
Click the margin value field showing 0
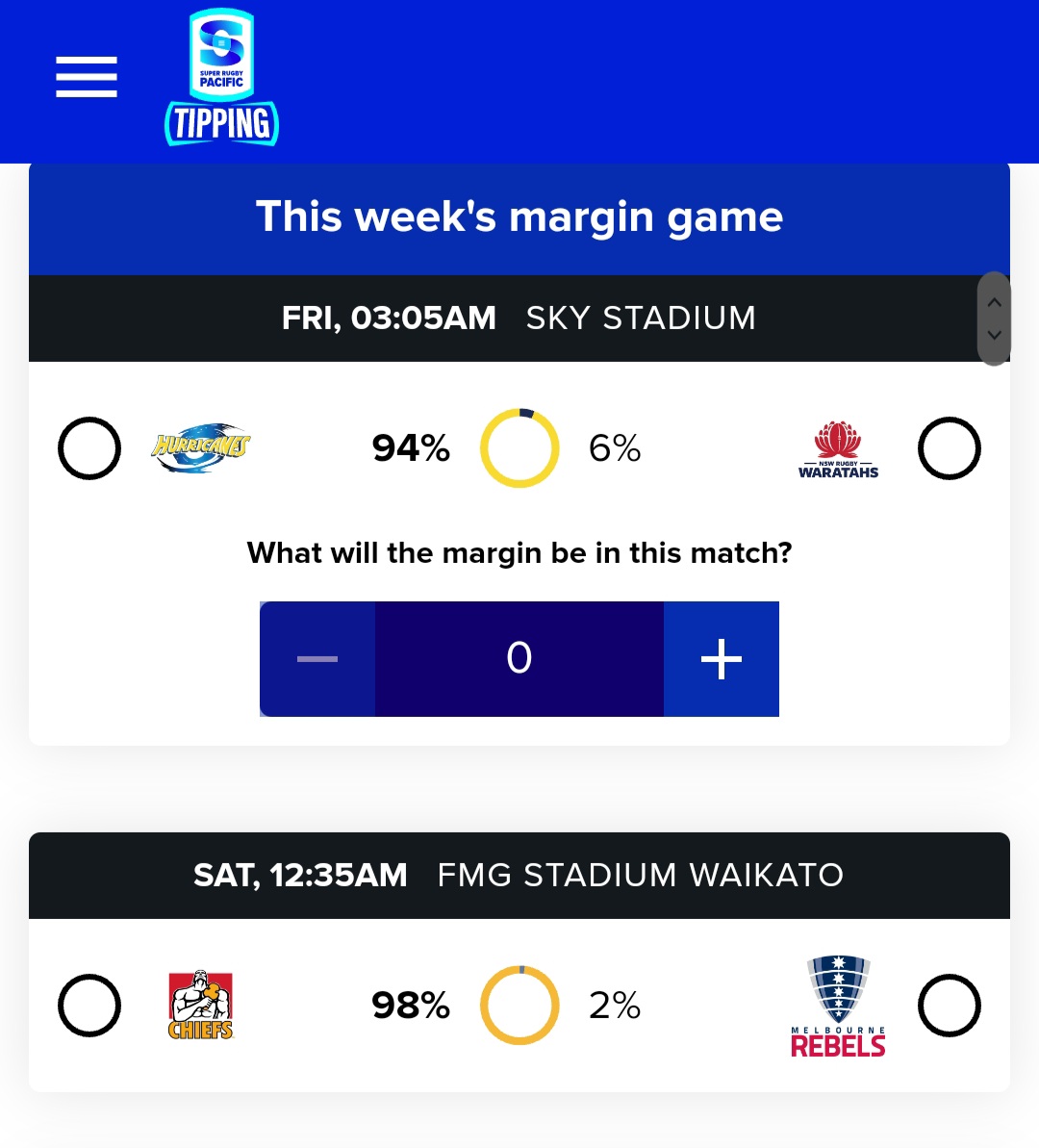519,659
